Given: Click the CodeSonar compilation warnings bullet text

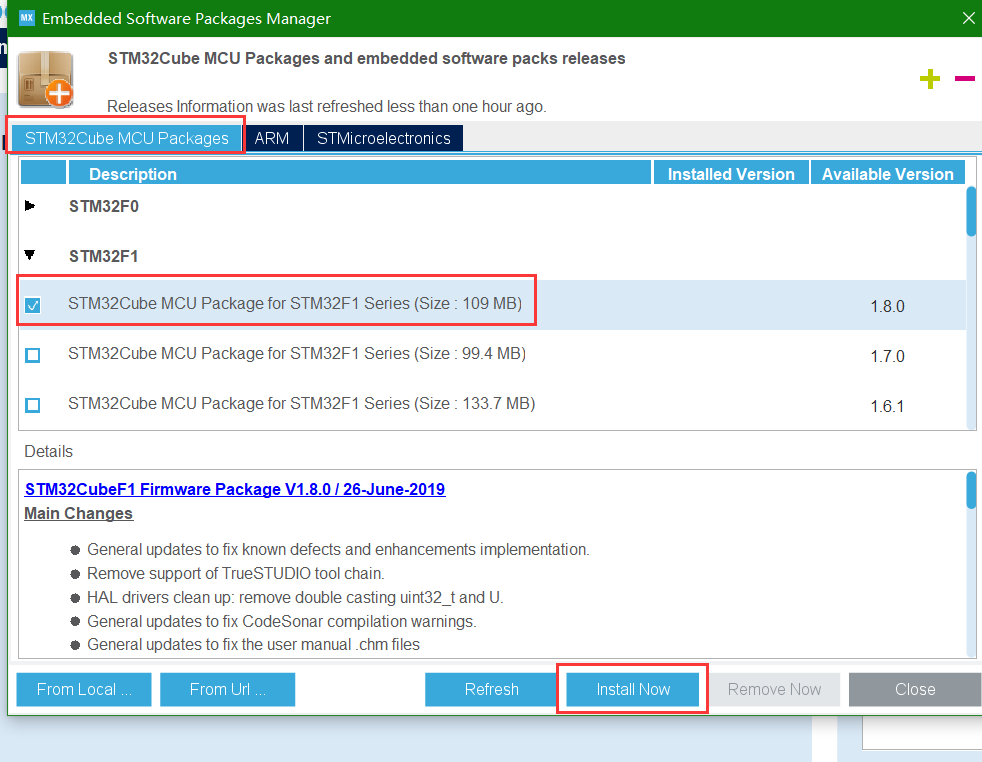Looking at the screenshot, I should coord(282,621).
